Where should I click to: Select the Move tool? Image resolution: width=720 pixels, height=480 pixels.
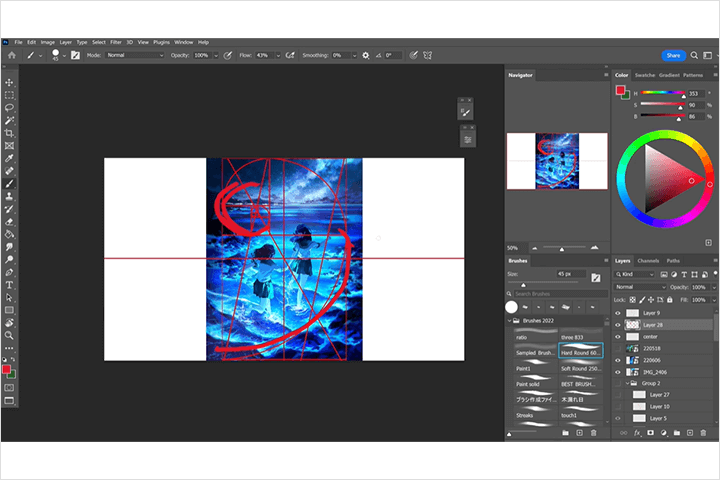coord(9,83)
